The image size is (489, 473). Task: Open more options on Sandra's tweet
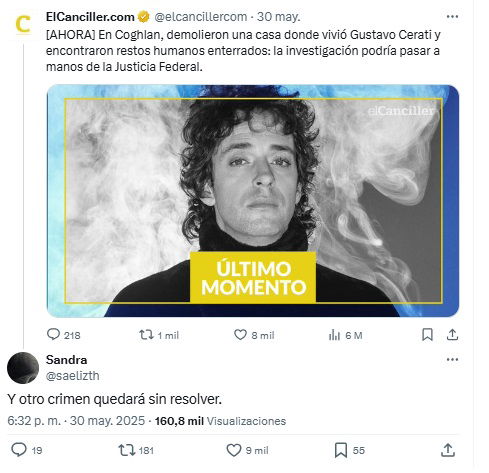[x=452, y=359]
